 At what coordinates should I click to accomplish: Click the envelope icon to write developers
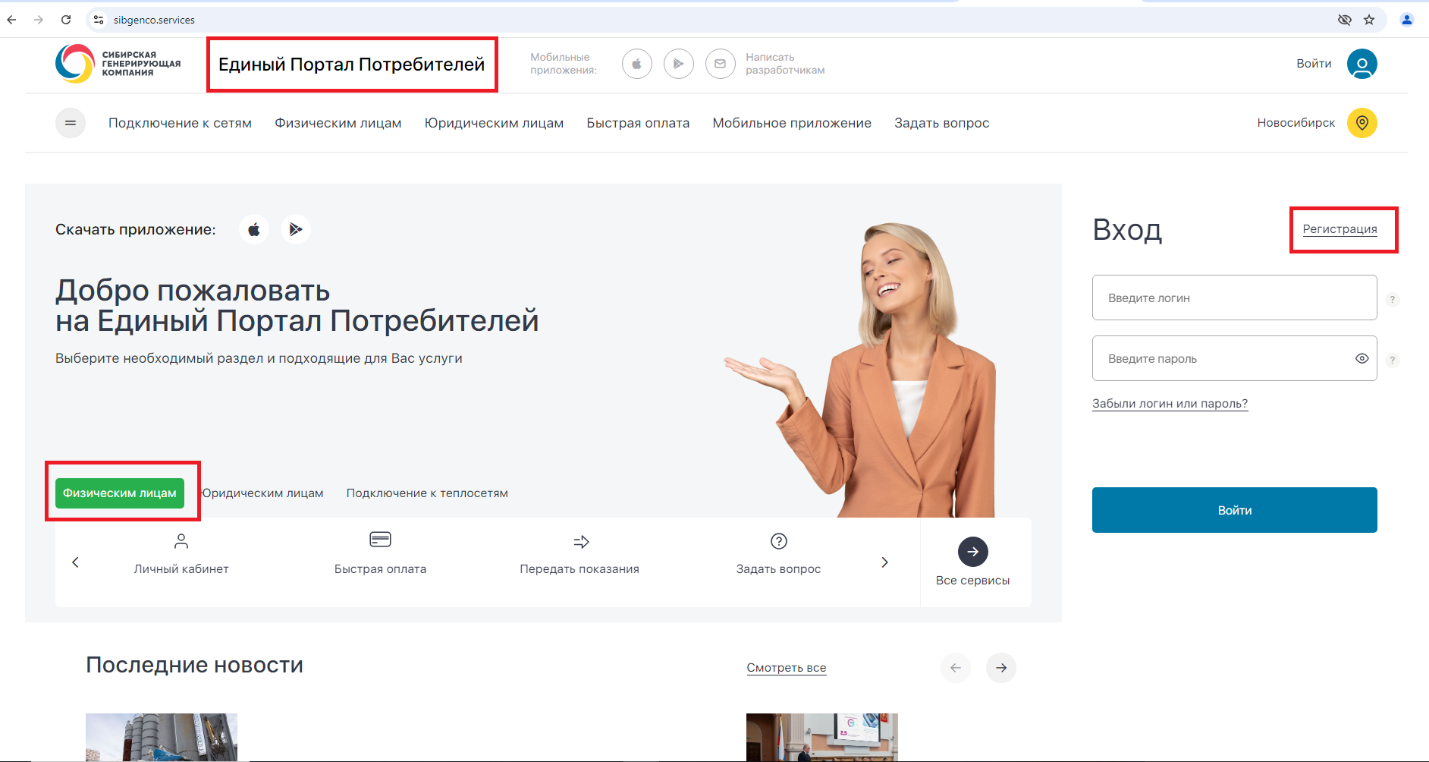click(720, 64)
